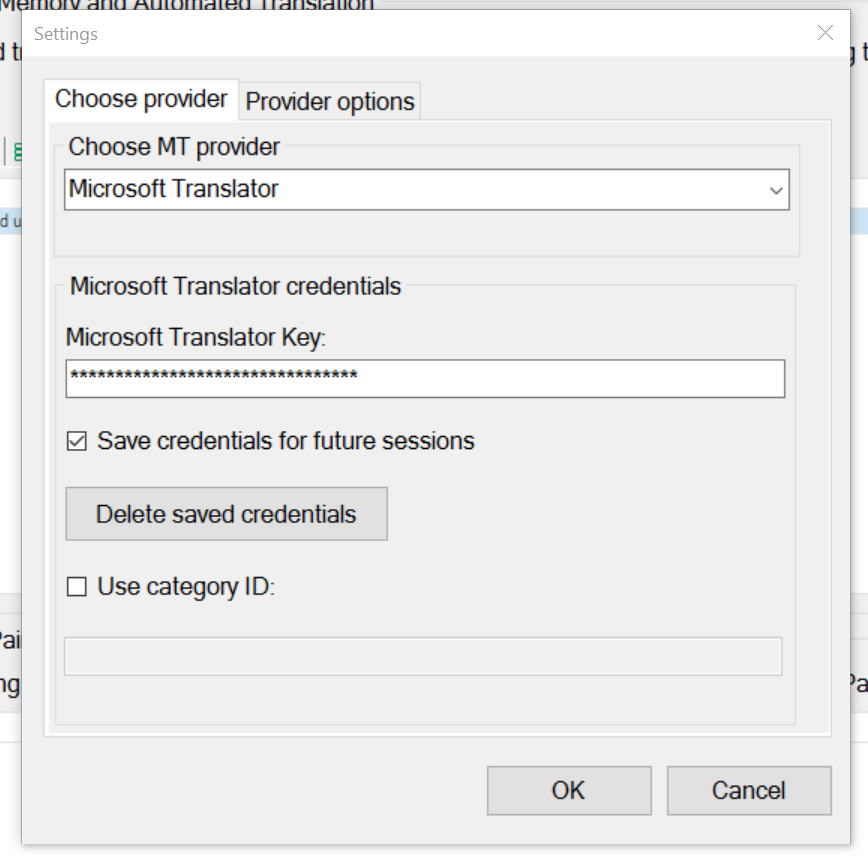The width and height of the screenshot is (868, 858).
Task: Click the chevron arrow of the provider dropdown
Action: point(776,190)
